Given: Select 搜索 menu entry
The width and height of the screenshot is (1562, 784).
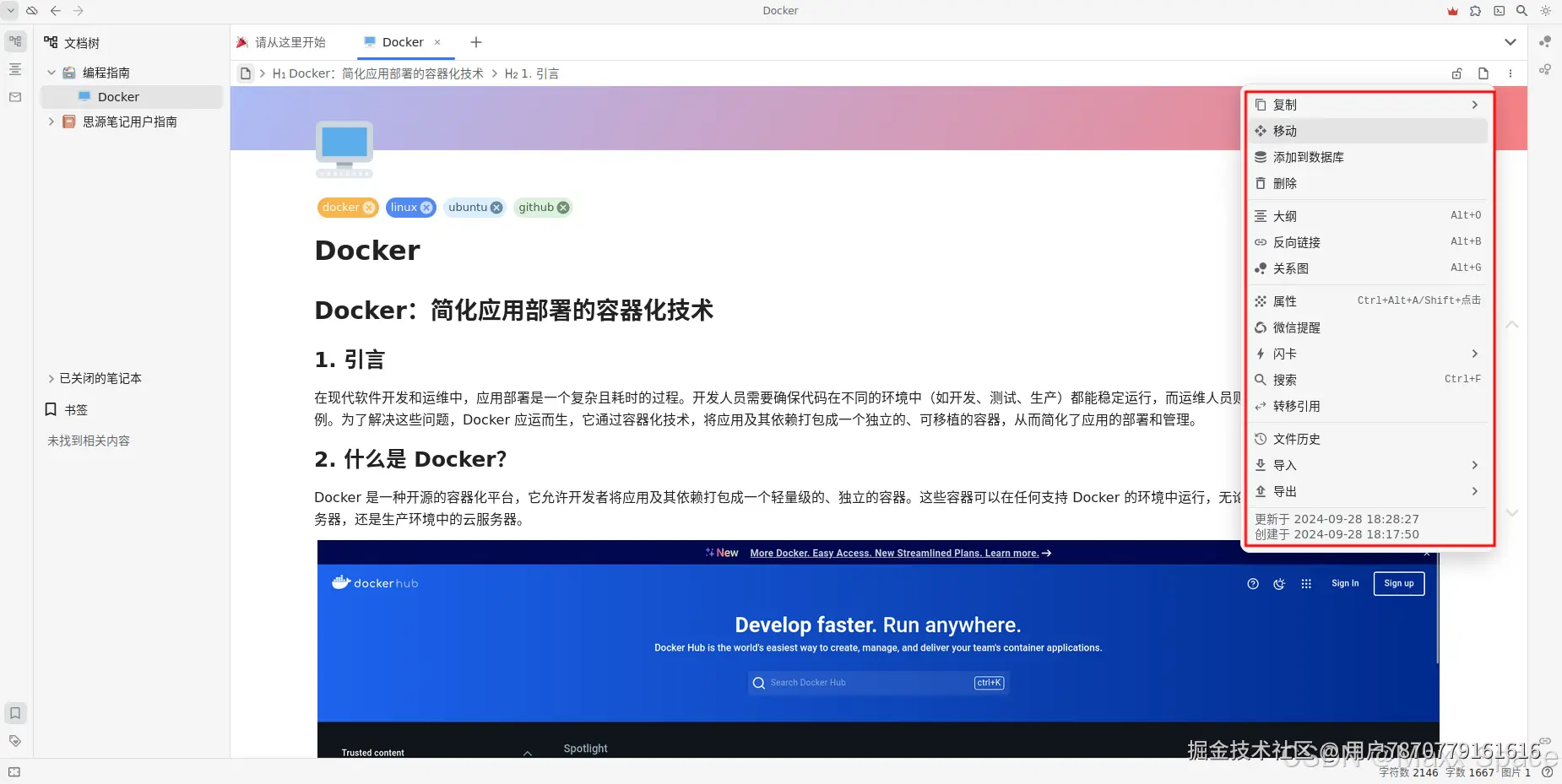Looking at the screenshot, I should (x=1368, y=380).
